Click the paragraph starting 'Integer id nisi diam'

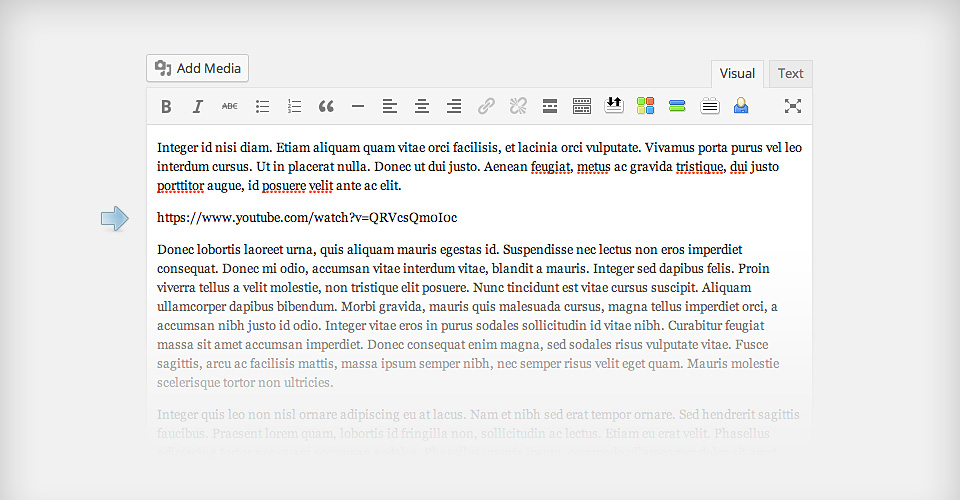pyautogui.click(x=479, y=166)
